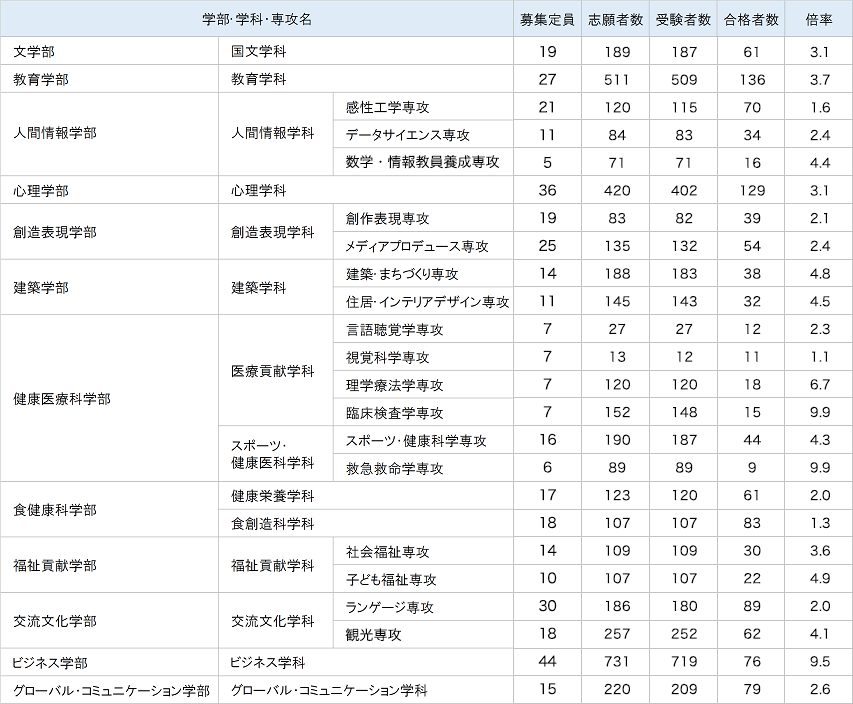Click the 受験者数 column header
The width and height of the screenshot is (853, 704).
682,17
